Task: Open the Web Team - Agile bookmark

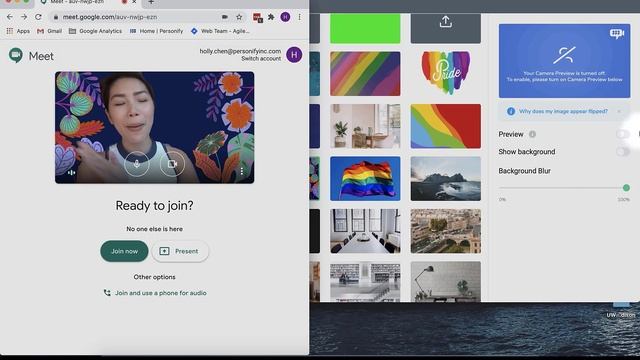Action: (220, 31)
